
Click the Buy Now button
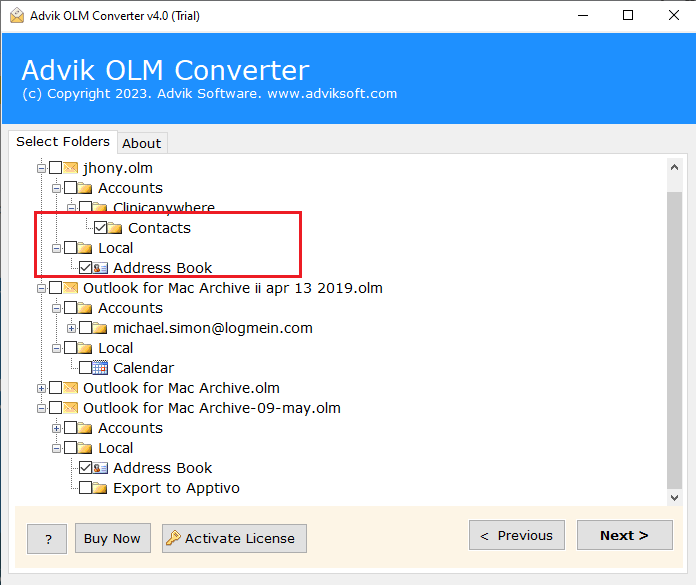click(112, 538)
